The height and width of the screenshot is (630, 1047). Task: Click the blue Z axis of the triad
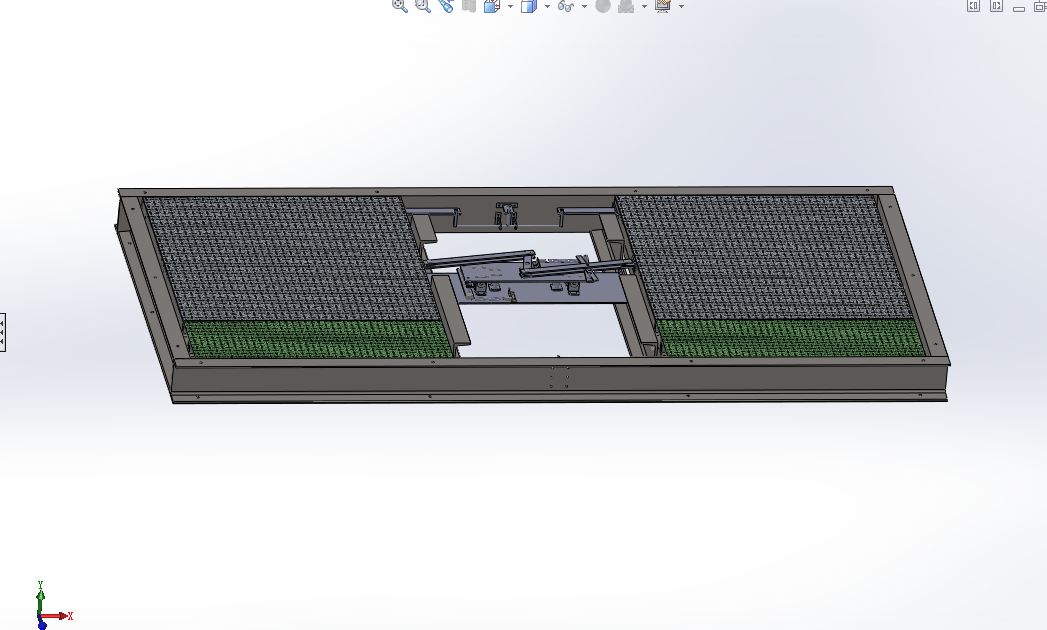pyautogui.click(x=42, y=625)
